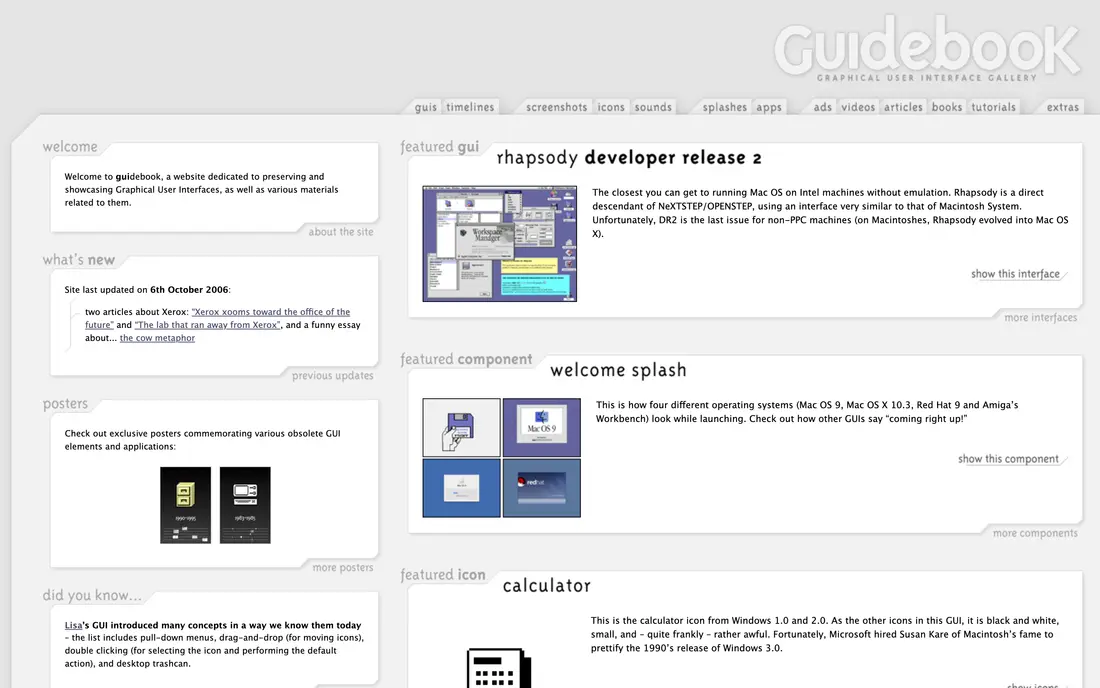
Task: Click the 'featured component' section label
Action: [466, 360]
